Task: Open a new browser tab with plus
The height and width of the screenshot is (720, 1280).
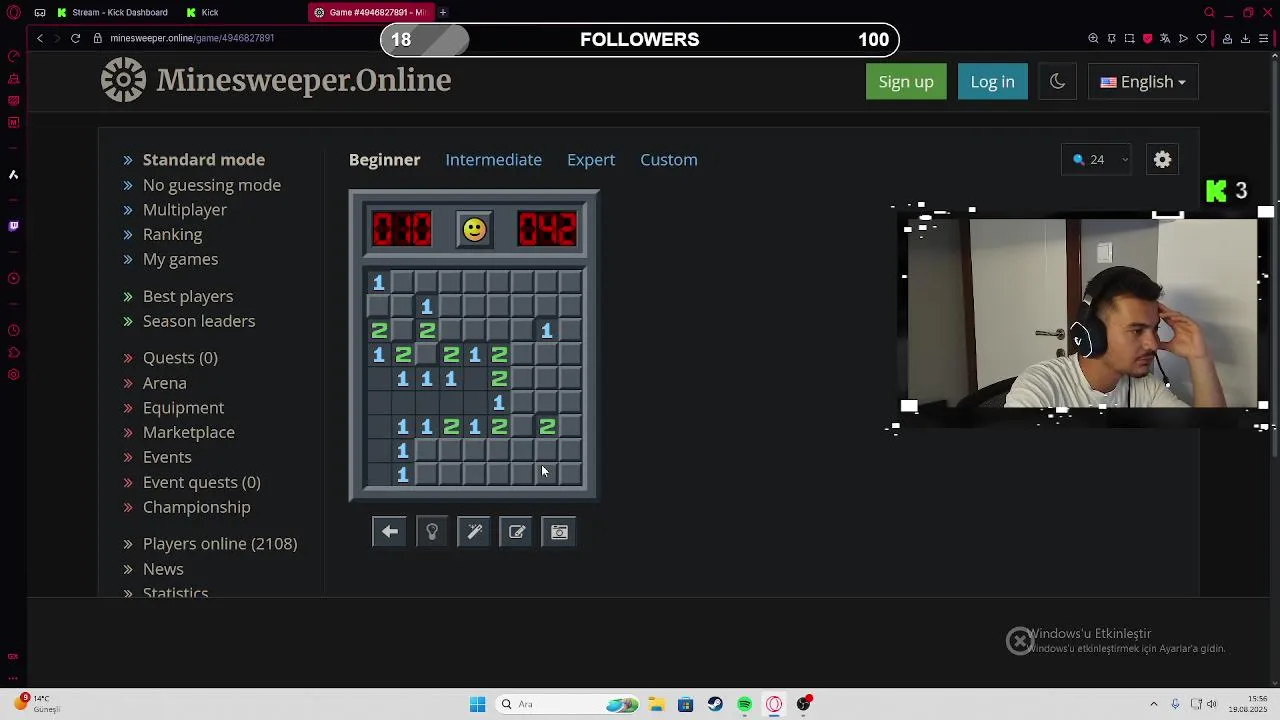Action: tap(443, 12)
